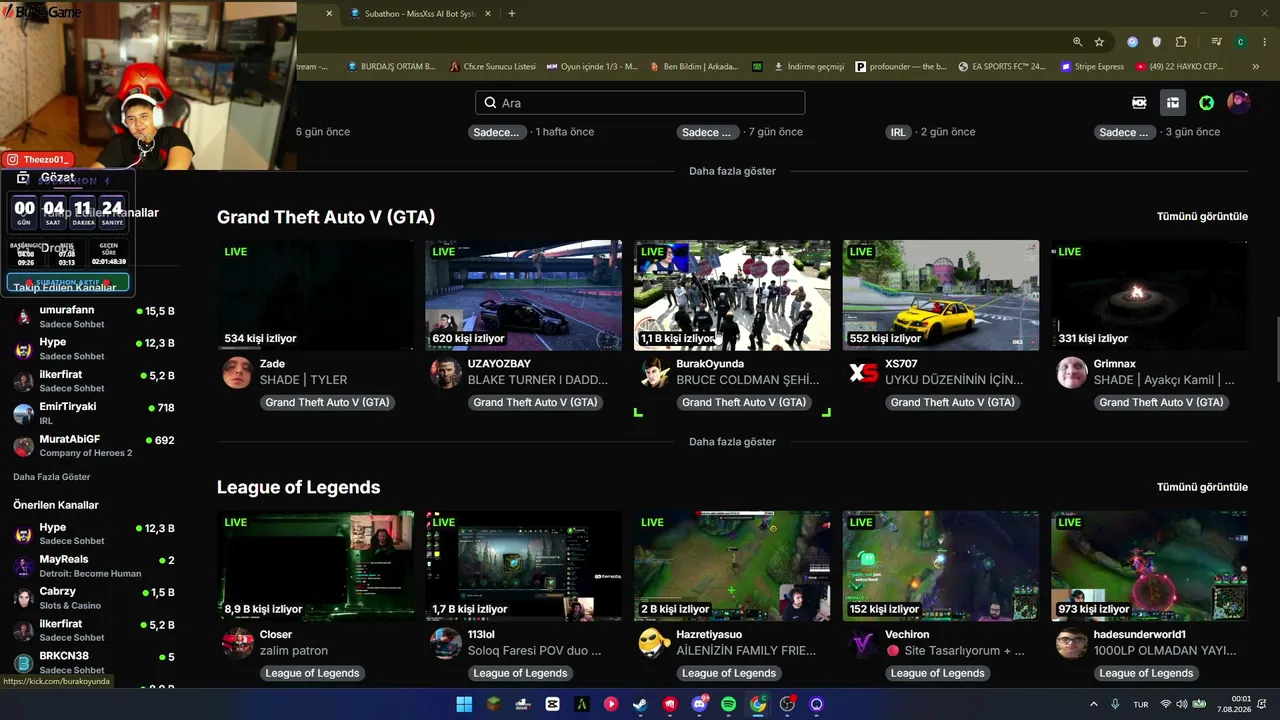Open the clips camera icon in Kick header
Image resolution: width=1280 pixels, height=720 pixels.
click(x=1139, y=103)
